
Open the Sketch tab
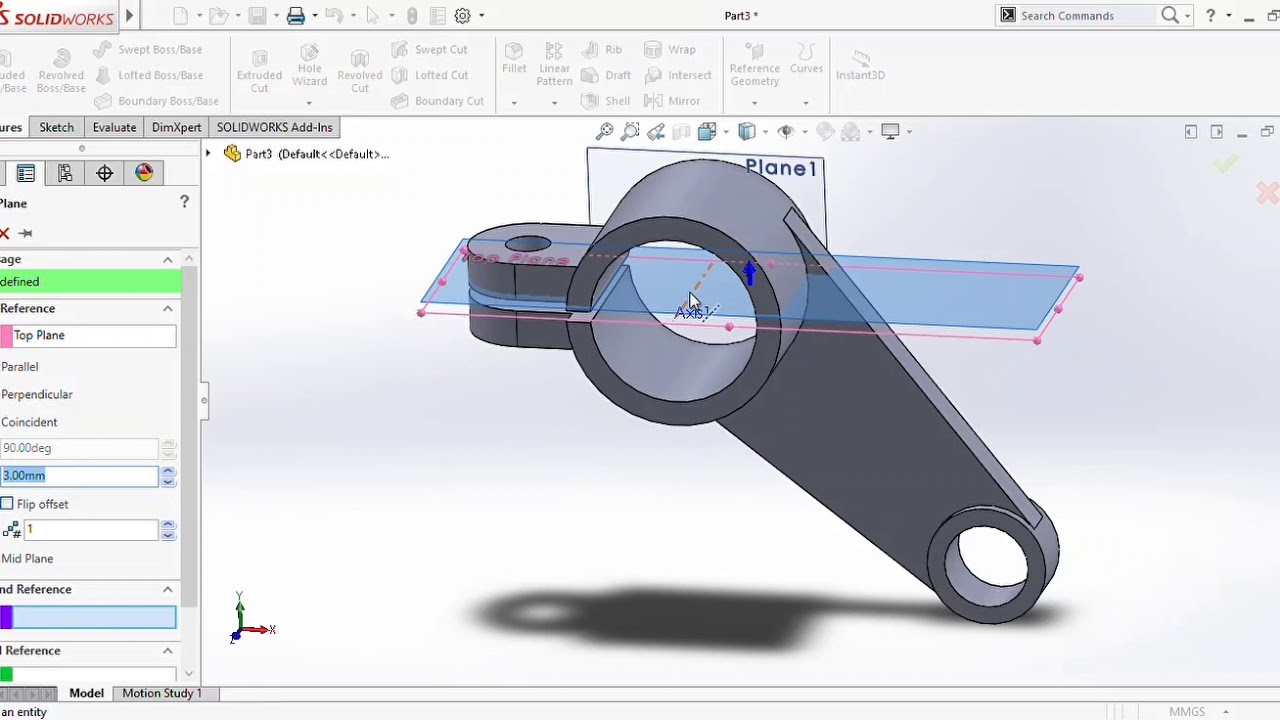click(56, 127)
